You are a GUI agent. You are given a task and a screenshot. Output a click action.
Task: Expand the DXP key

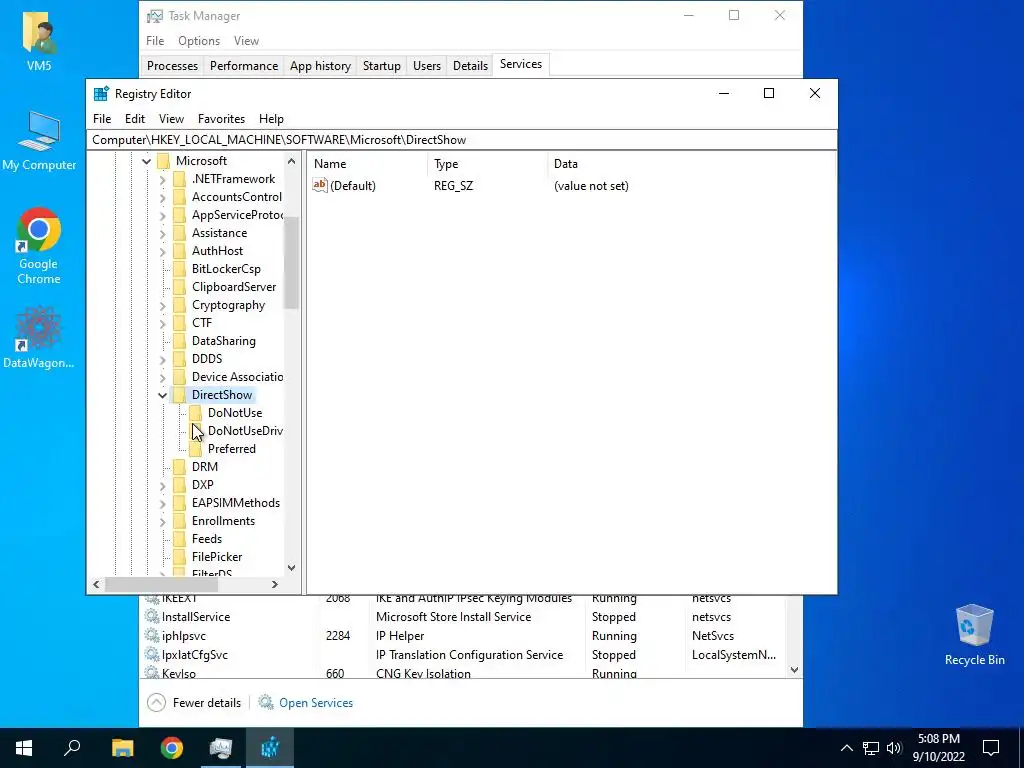point(163,485)
